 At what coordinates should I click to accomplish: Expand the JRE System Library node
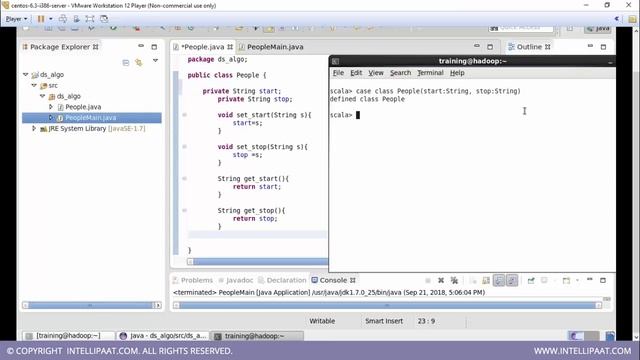click(34, 128)
